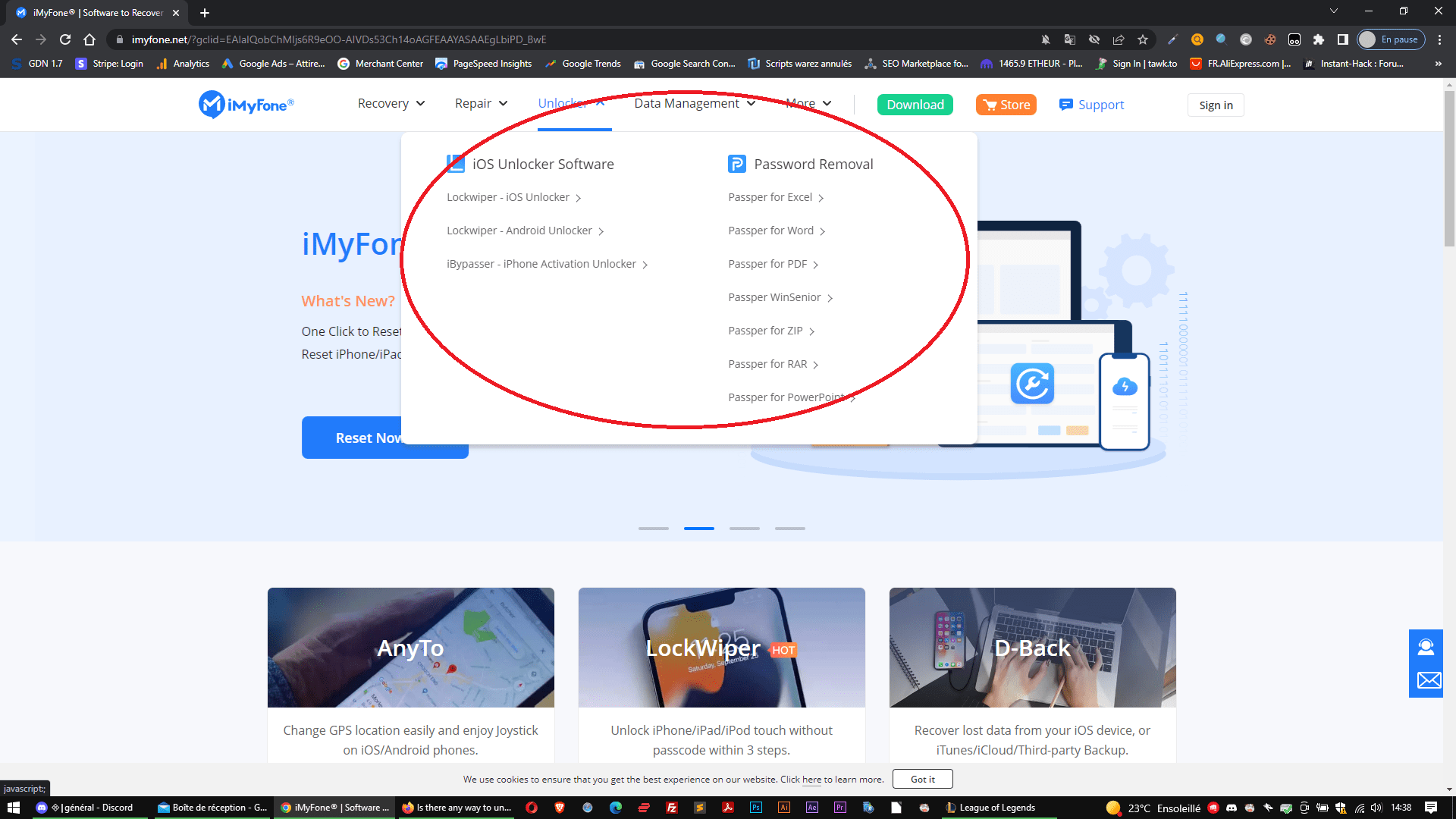Select Lockwiper - iOS Unlocker
The image size is (1456, 819).
[514, 197]
